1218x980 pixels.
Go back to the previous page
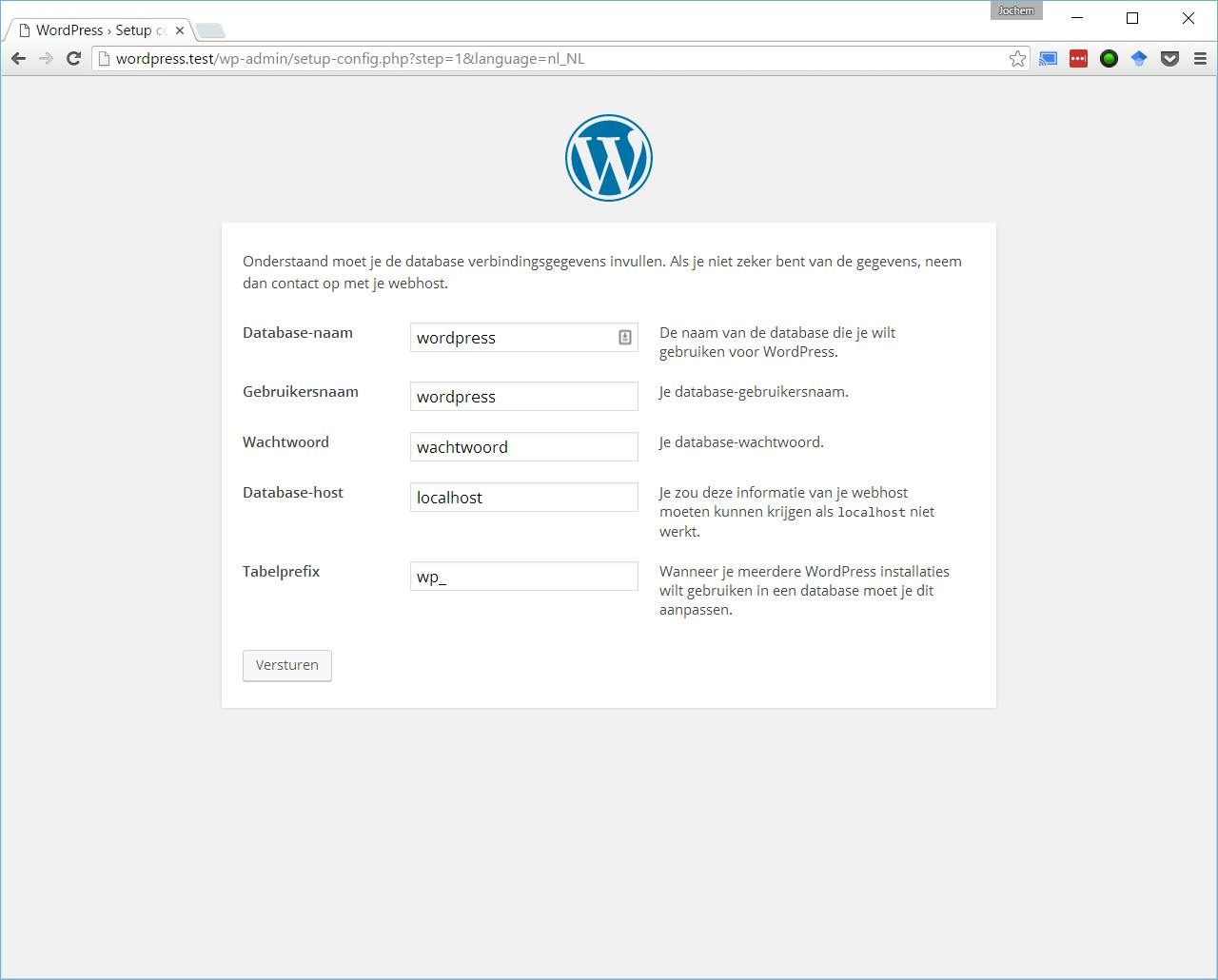click(18, 59)
